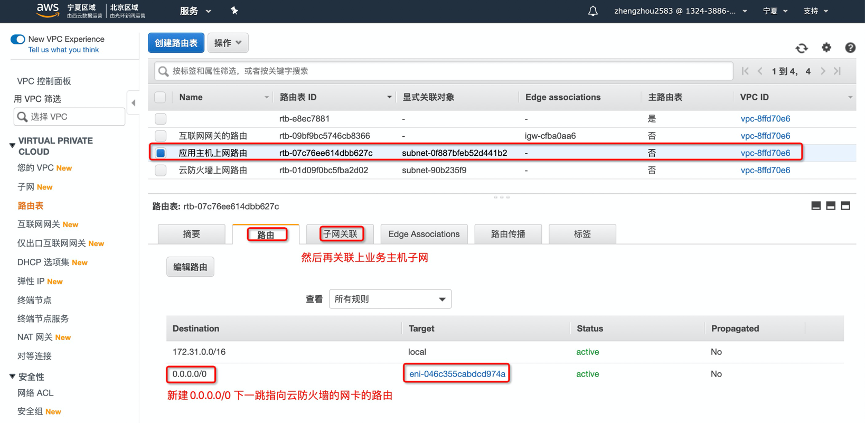Open the 所有规则 view filter dropdown
The width and height of the screenshot is (866, 424).
(391, 299)
